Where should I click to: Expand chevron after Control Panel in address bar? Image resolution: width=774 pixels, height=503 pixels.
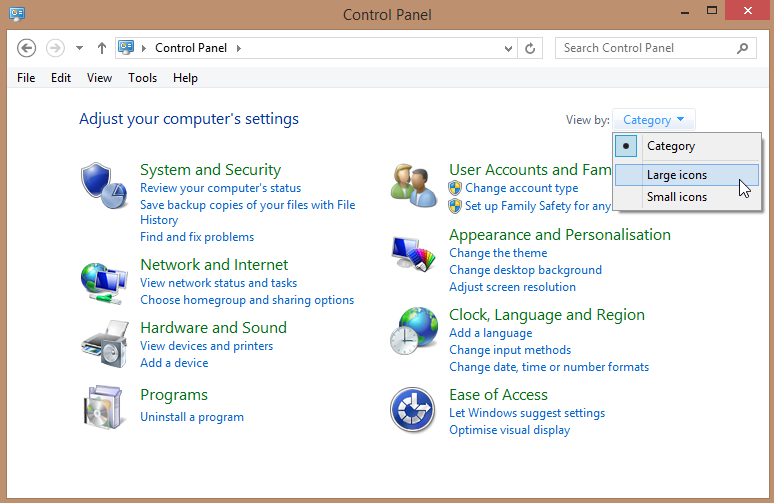(x=239, y=48)
